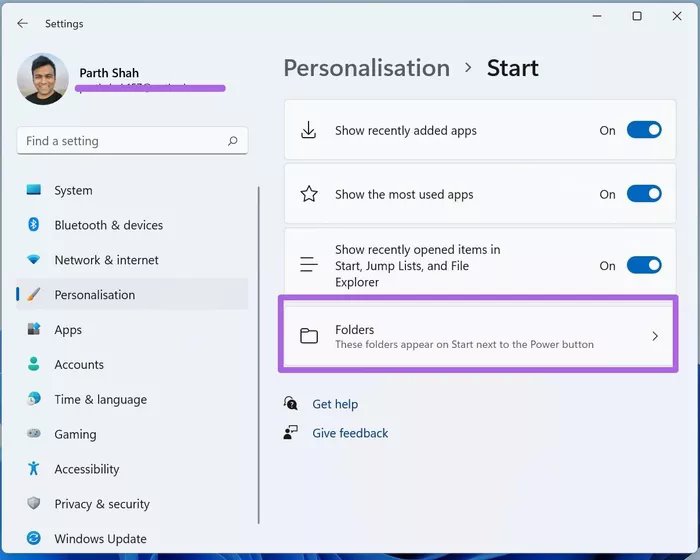Viewport: 700px width, 560px height.
Task: Click the Give feedback person icon
Action: click(291, 432)
